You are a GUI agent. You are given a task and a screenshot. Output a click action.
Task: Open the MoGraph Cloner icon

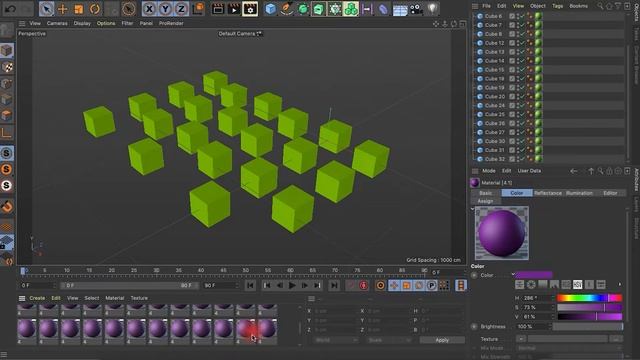click(351, 9)
